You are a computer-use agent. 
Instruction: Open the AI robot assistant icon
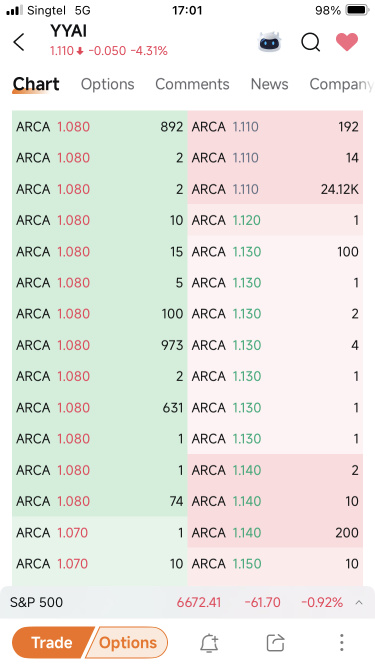coord(270,42)
